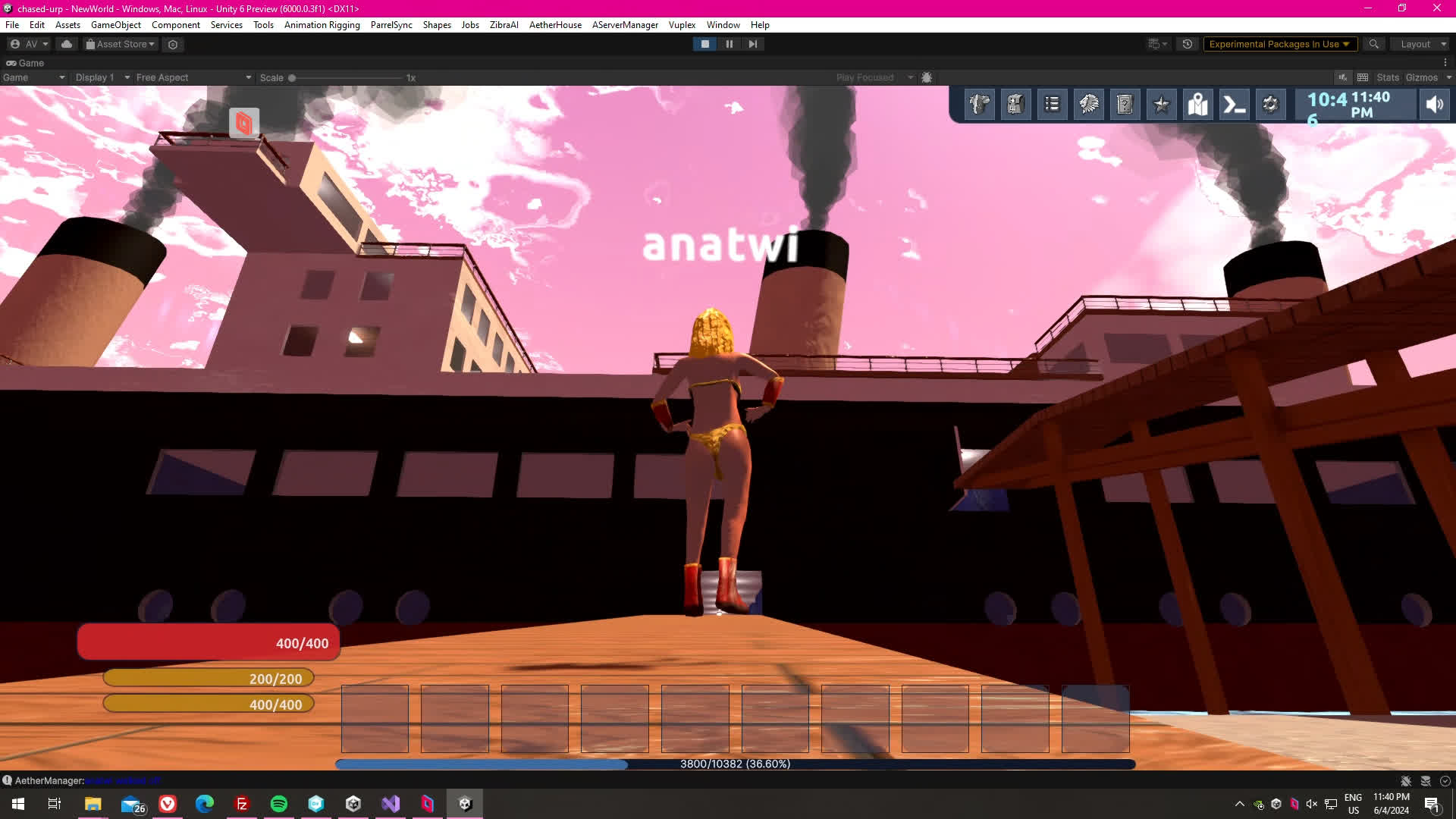Open the quest book icon

tap(1125, 105)
